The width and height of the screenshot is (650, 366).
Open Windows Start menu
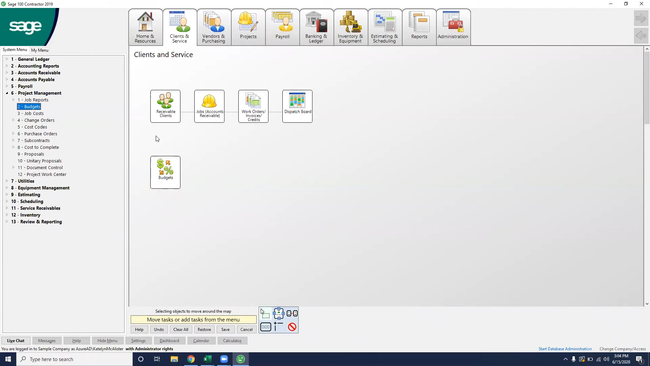pos(8,359)
